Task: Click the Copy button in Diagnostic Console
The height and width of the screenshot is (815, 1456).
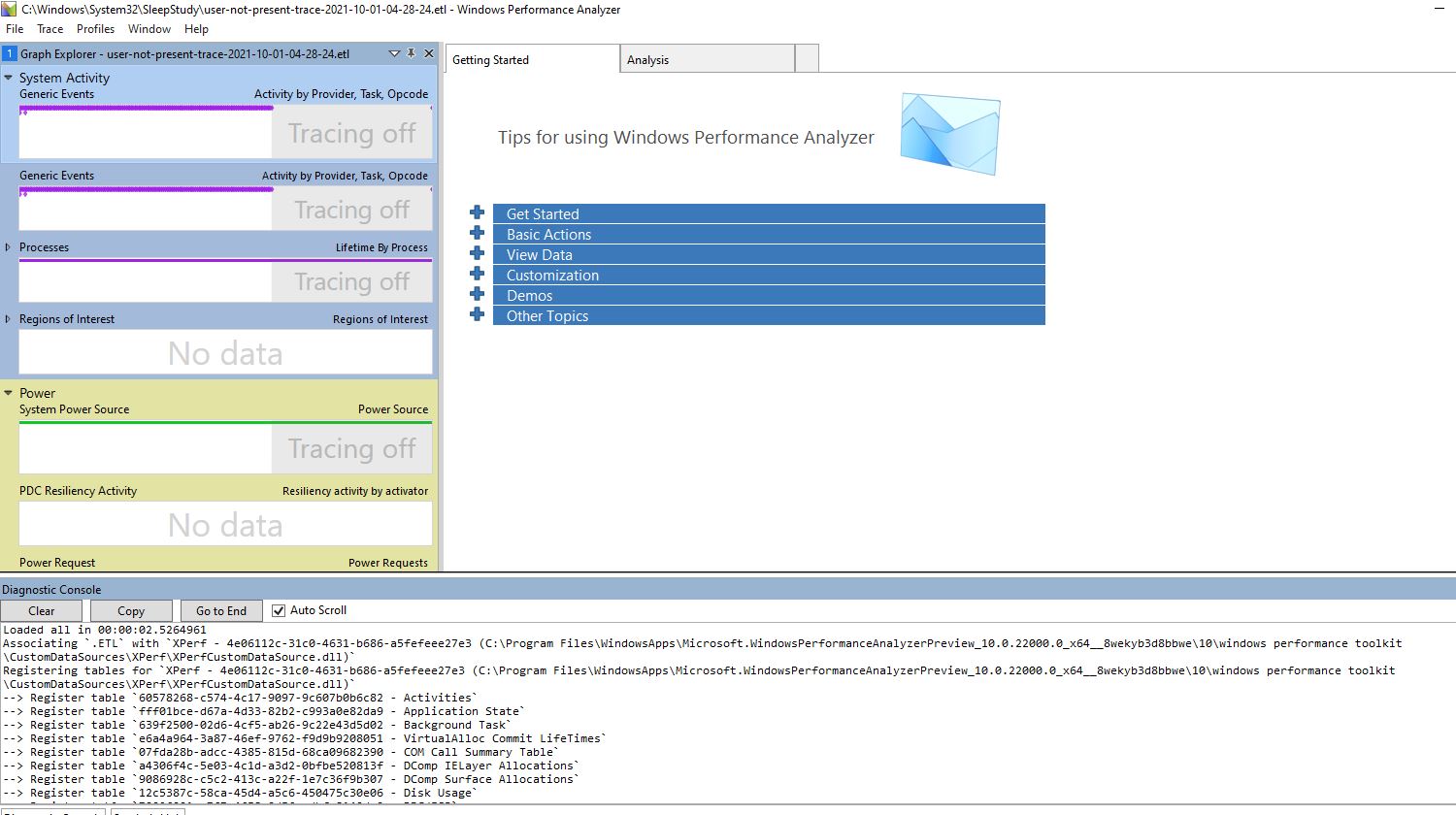Action: tap(131, 610)
